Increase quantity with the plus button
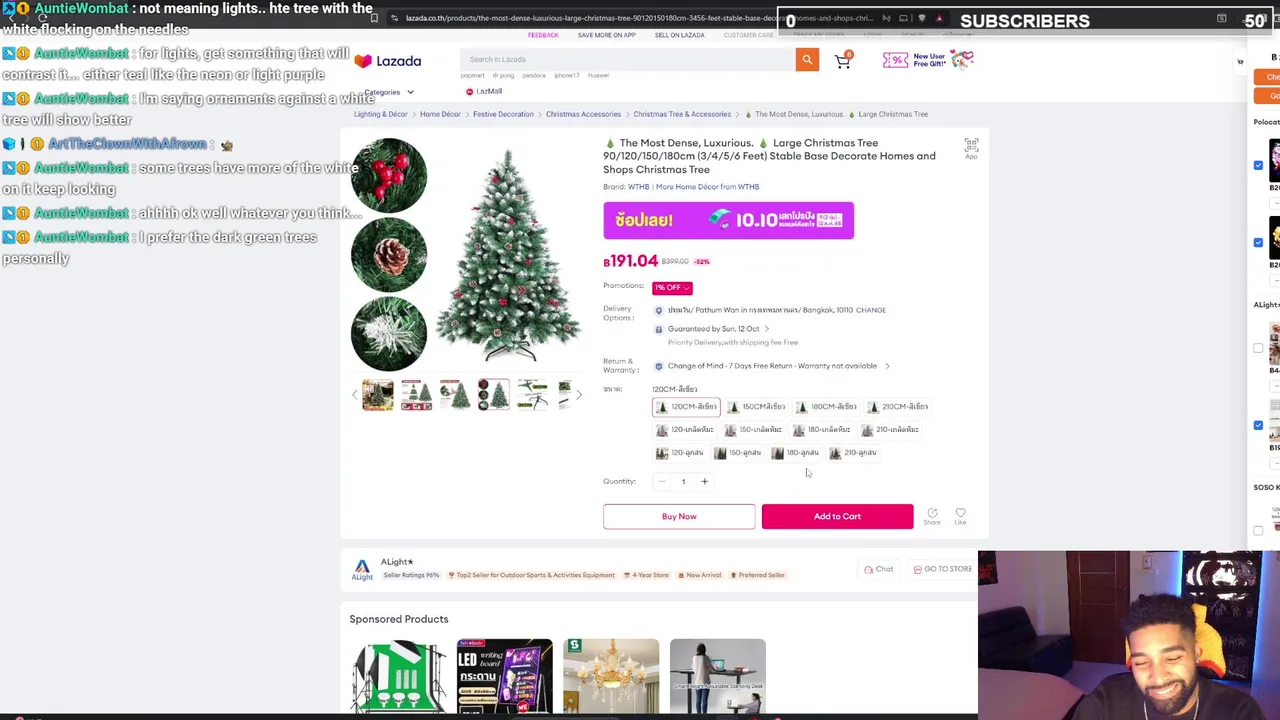 (704, 482)
